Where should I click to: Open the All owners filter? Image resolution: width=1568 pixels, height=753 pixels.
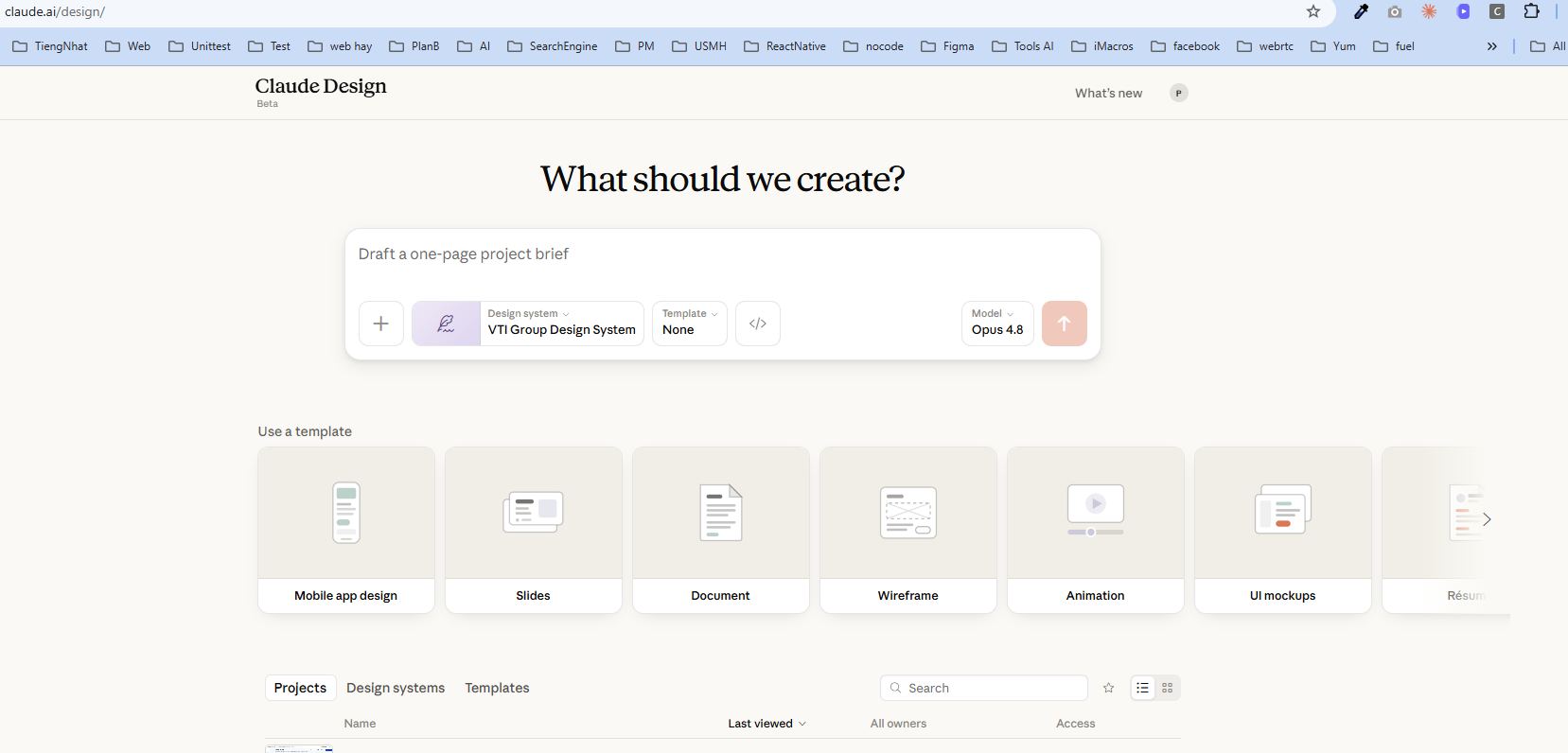tap(898, 724)
